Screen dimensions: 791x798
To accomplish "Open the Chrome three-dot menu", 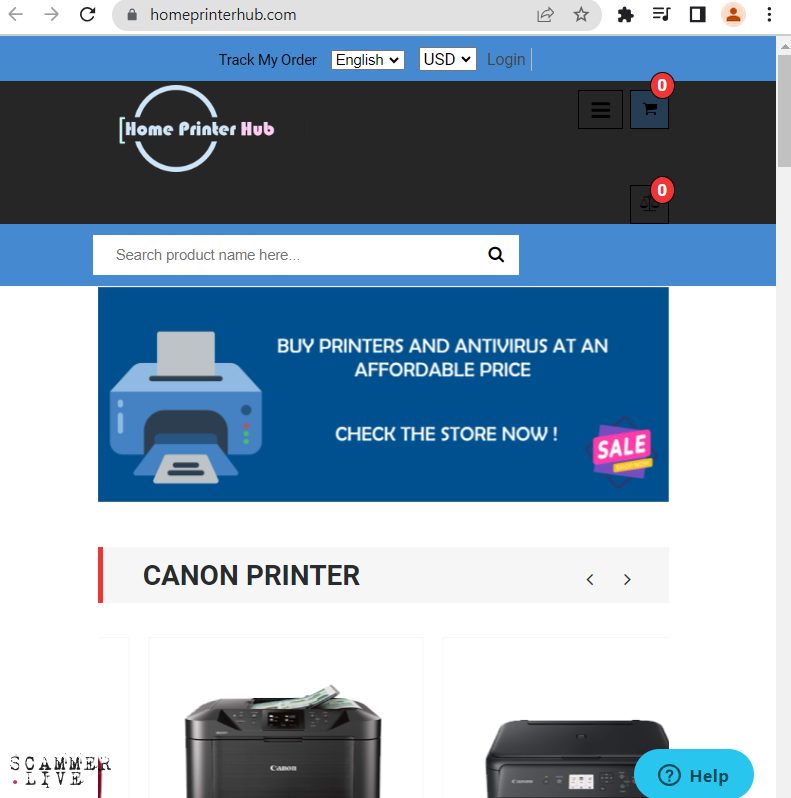I will [x=769, y=14].
